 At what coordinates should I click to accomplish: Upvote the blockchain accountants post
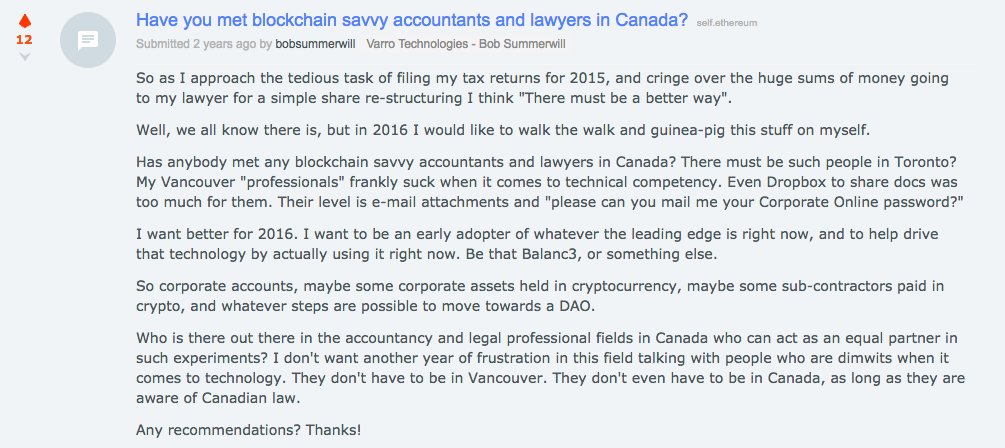25,21
